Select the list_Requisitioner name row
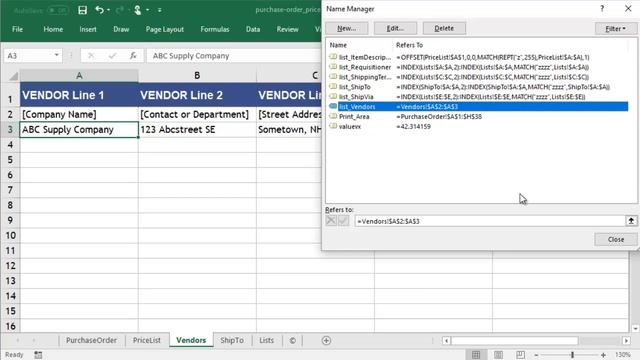The image size is (640, 360). 478,67
